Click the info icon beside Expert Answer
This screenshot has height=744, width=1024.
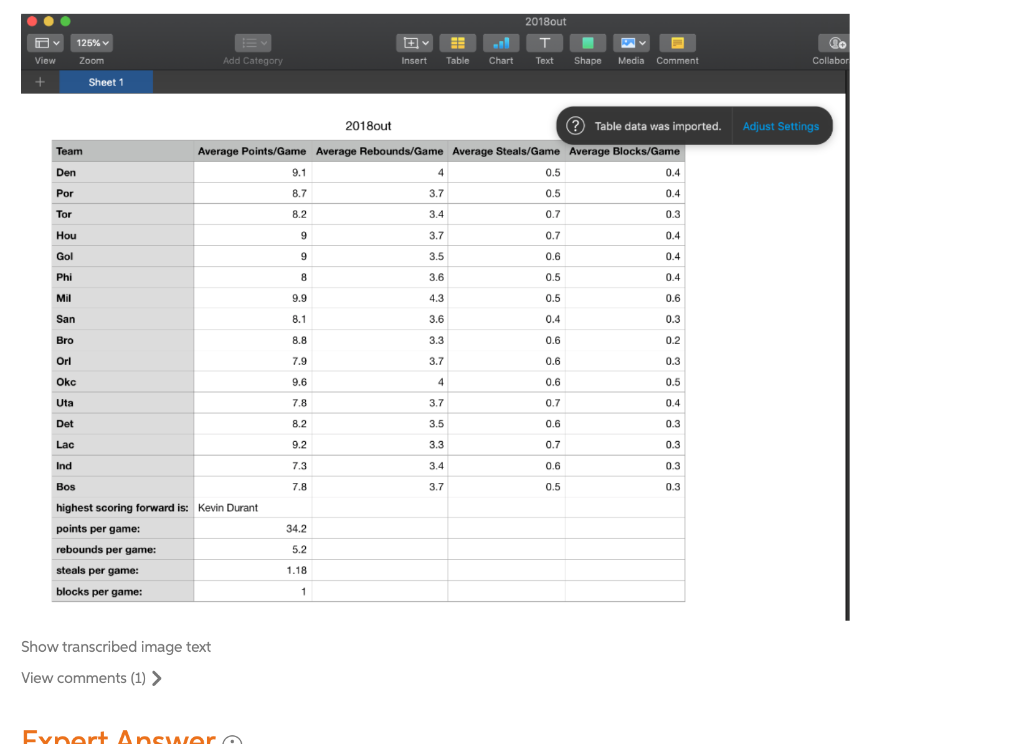232,741
